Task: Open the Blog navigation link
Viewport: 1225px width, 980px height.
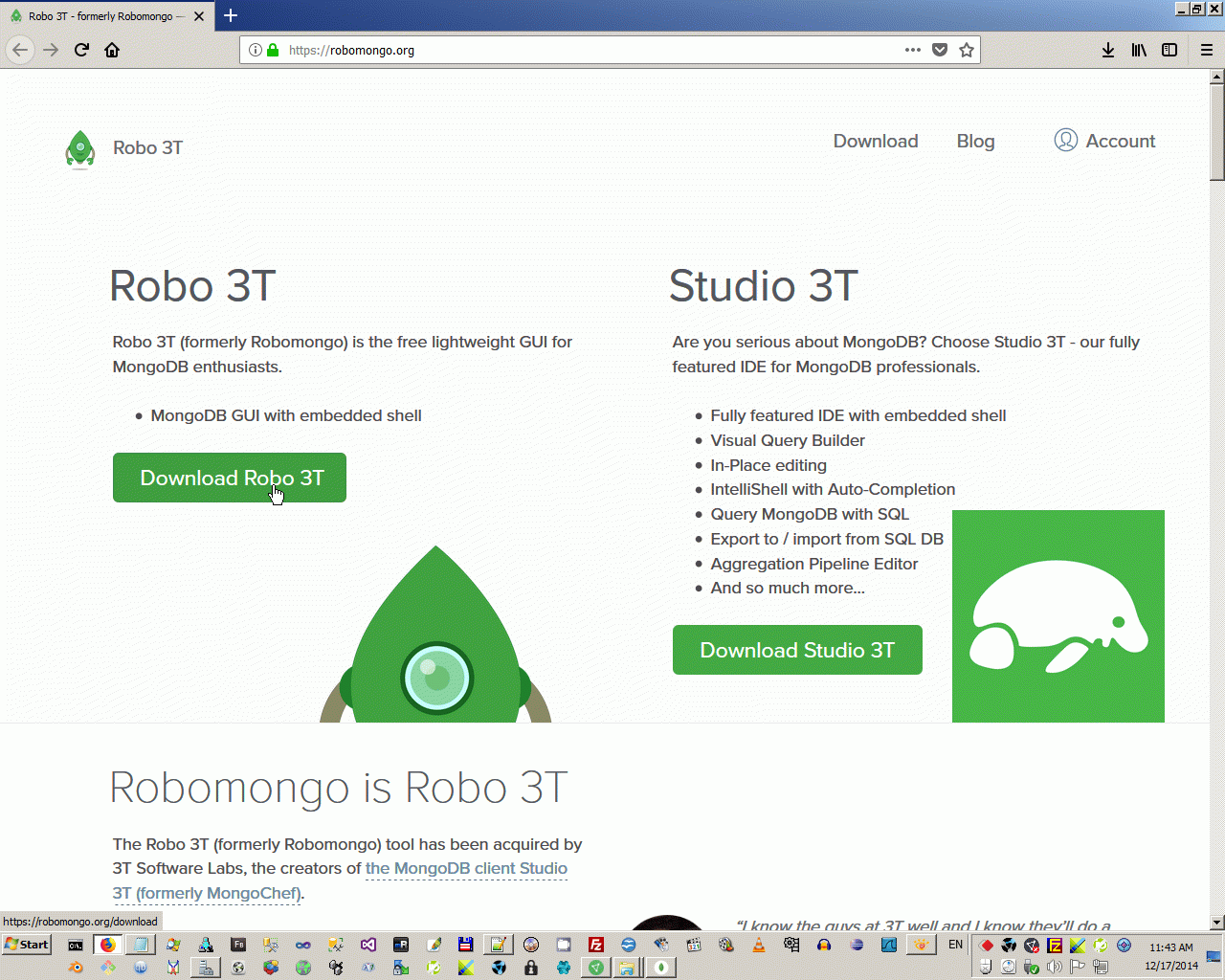Action: point(976,142)
